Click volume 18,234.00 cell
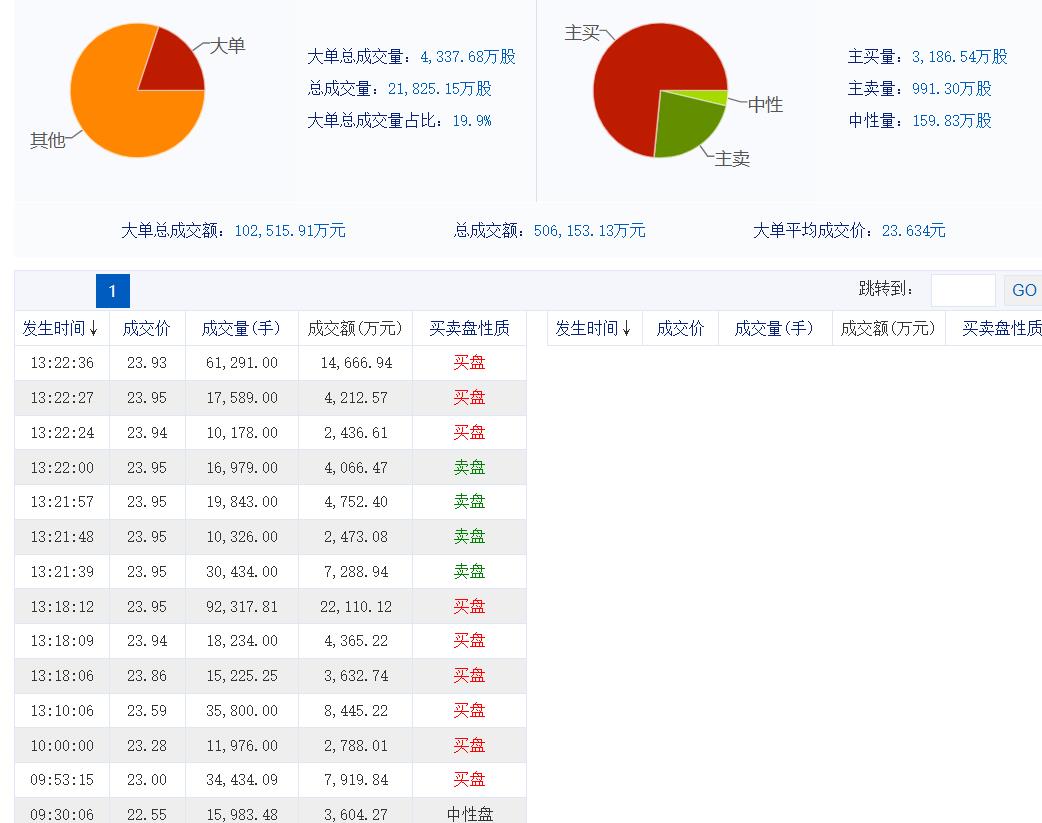Image resolution: width=1042 pixels, height=823 pixels. (x=242, y=641)
